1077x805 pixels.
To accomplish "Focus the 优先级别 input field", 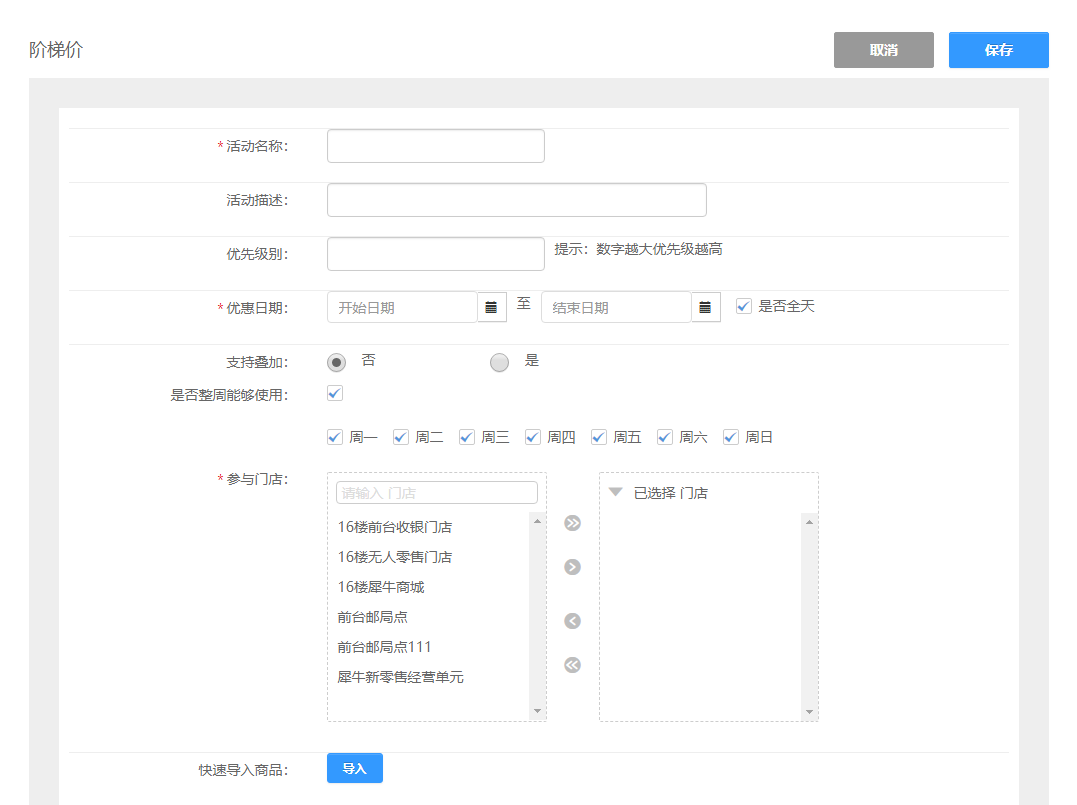I will tap(435, 254).
